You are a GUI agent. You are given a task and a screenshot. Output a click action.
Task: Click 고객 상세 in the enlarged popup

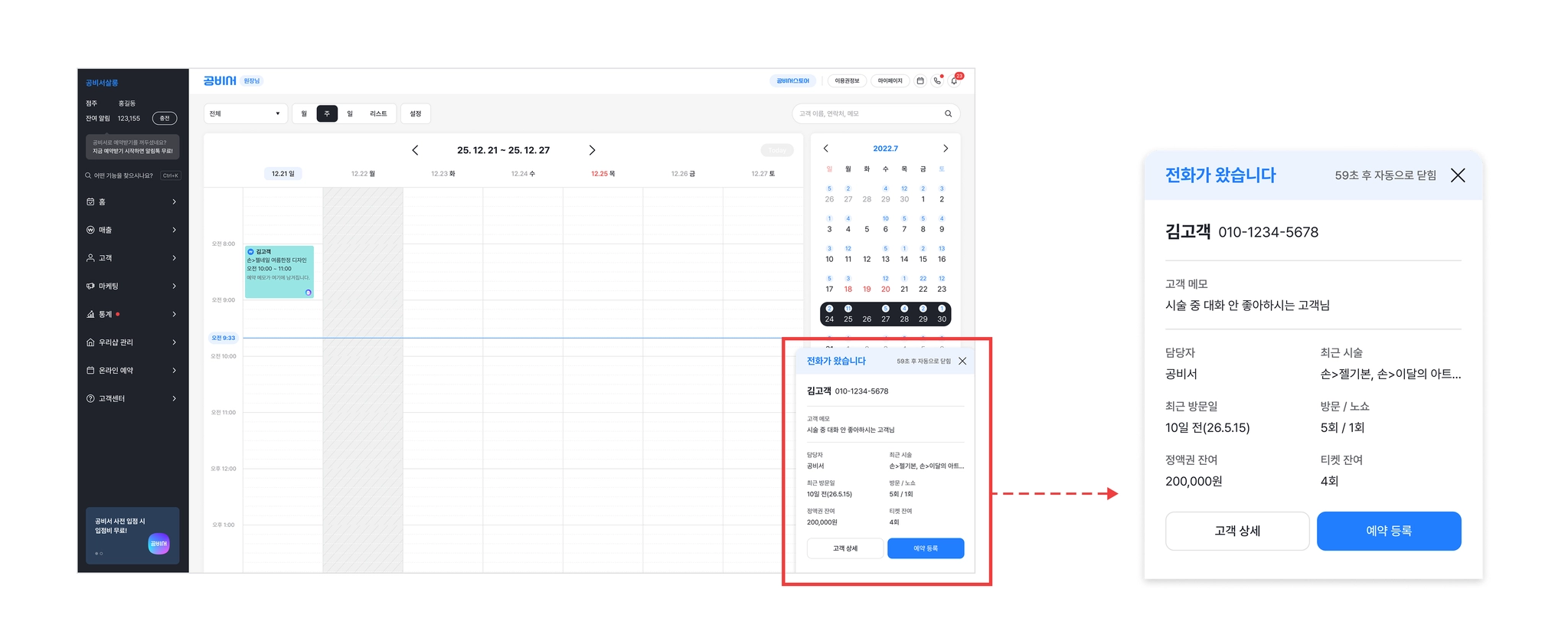pyautogui.click(x=1237, y=531)
